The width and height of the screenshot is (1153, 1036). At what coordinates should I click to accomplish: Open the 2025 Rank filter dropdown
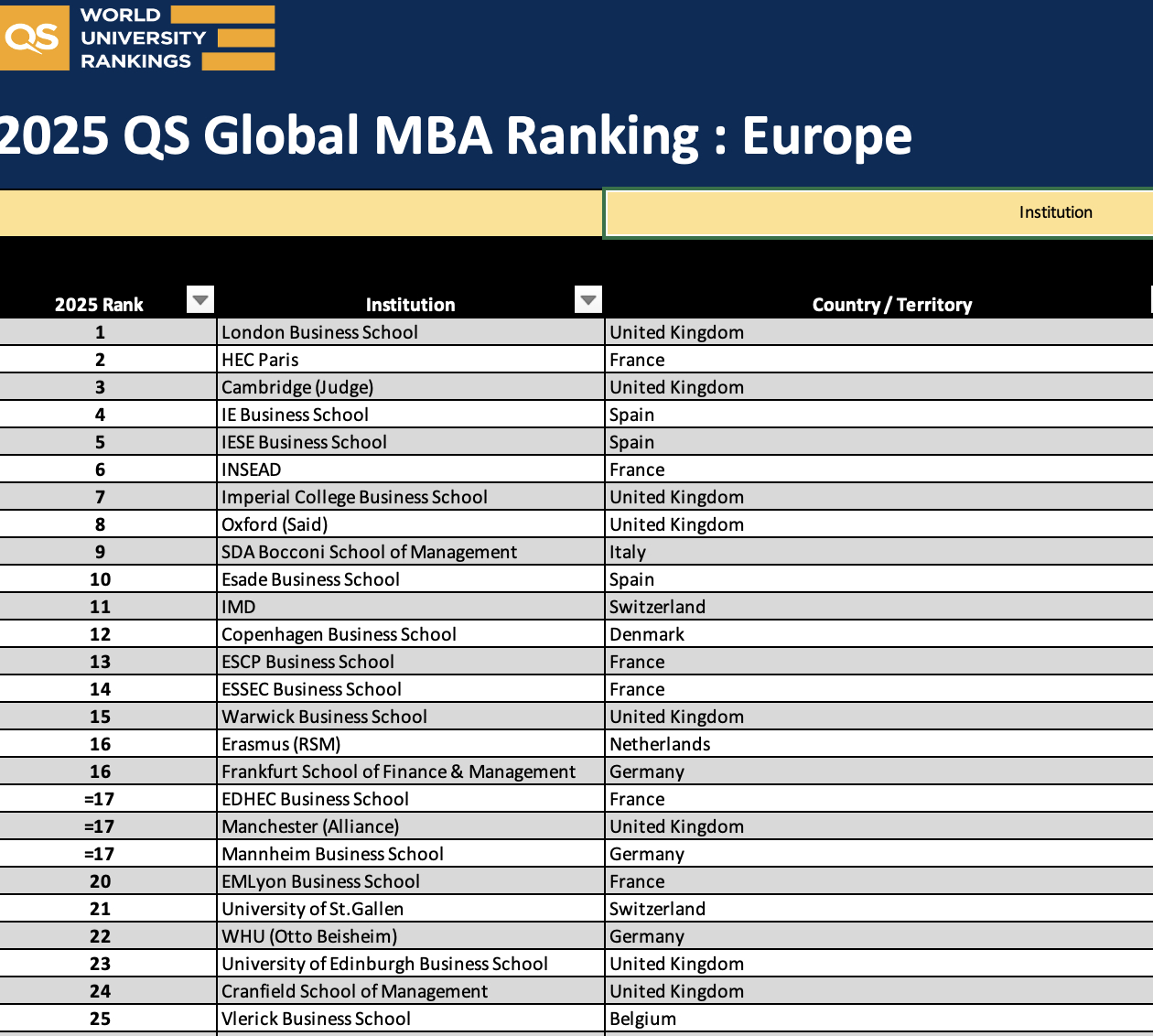[x=199, y=299]
